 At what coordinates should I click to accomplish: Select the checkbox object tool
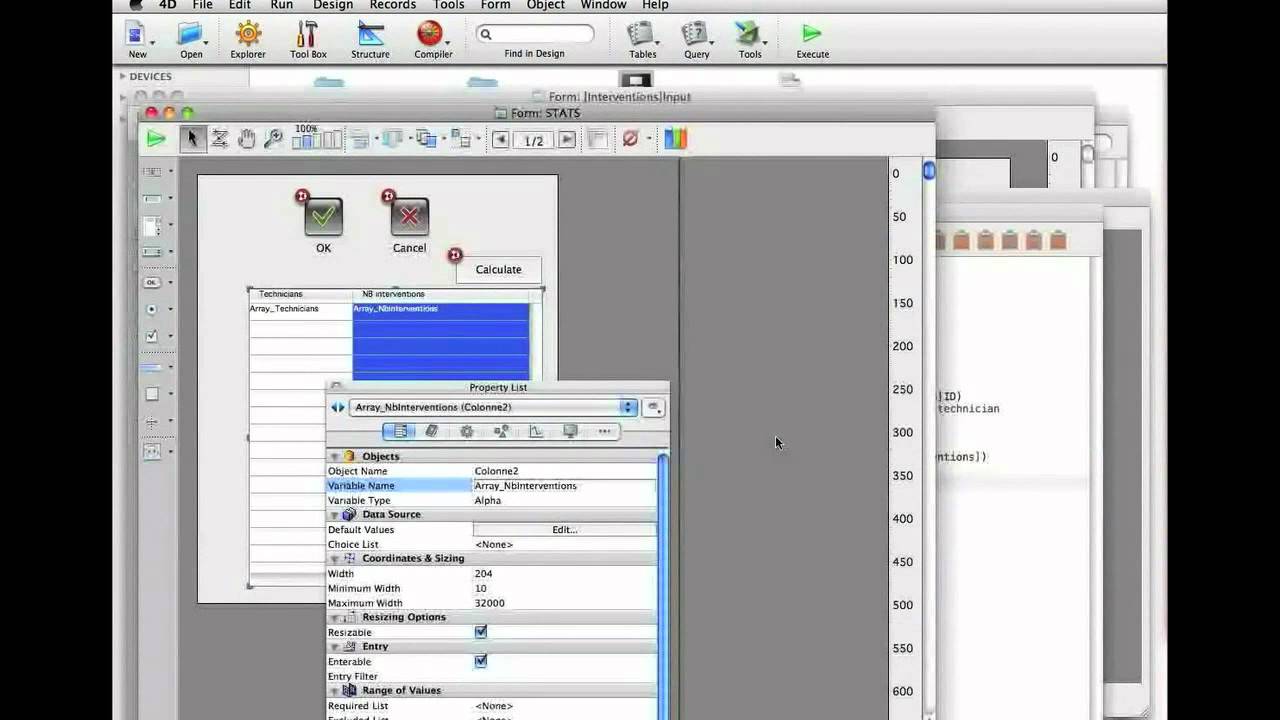point(152,336)
